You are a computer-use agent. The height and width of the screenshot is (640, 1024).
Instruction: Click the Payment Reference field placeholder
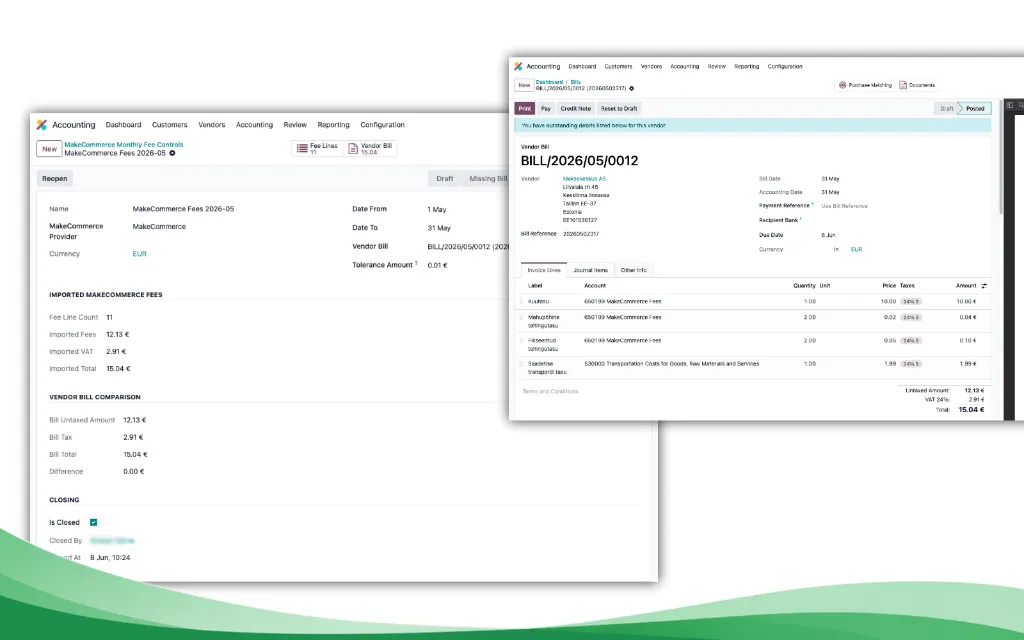(844, 206)
